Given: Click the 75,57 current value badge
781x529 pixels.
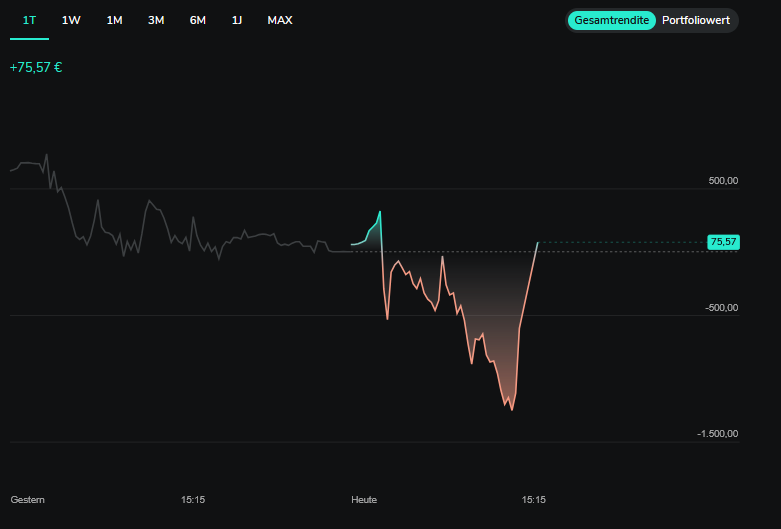Looking at the screenshot, I should (x=722, y=242).
